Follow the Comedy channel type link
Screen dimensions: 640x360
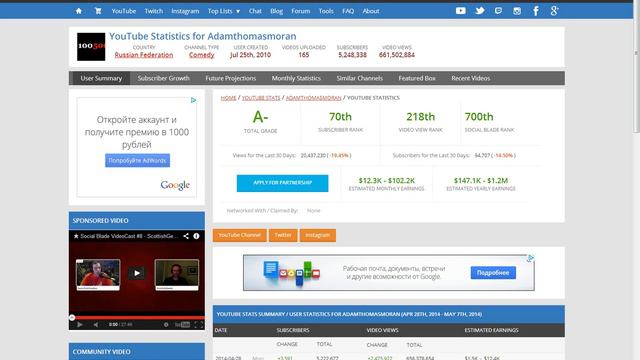[202, 55]
